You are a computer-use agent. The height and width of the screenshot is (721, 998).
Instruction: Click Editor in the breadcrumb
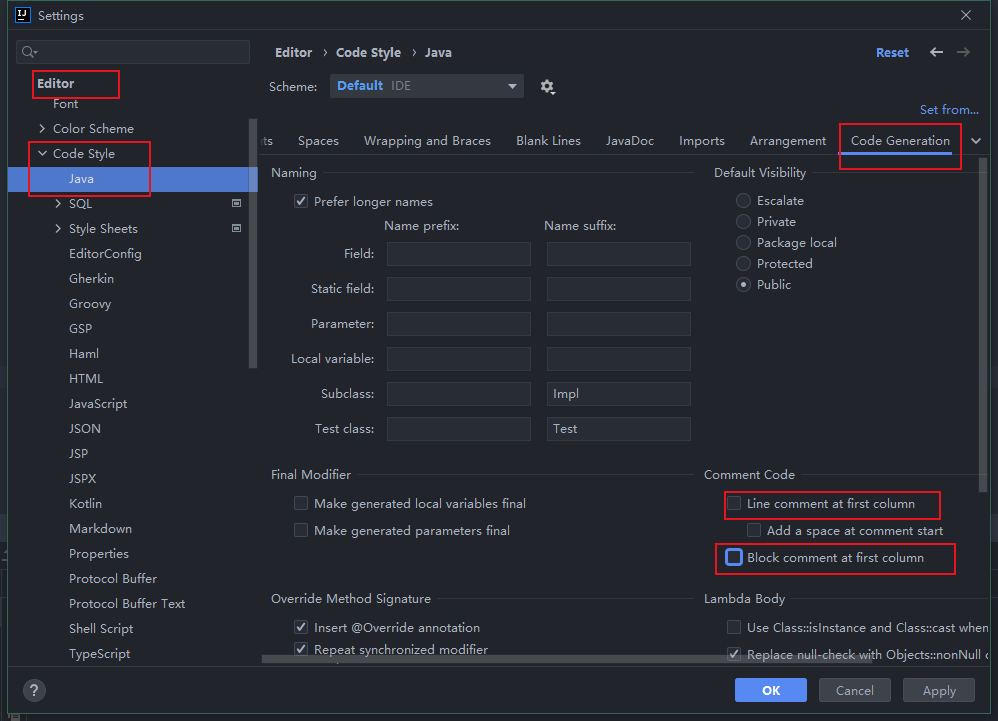(x=293, y=53)
